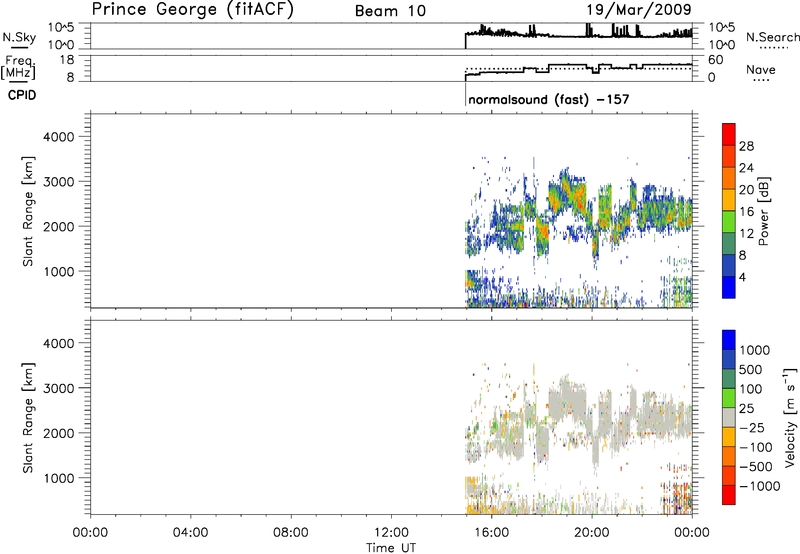The height and width of the screenshot is (554, 800).
Task: Click the '3000' tick in the power panel
Action: [x=58, y=182]
